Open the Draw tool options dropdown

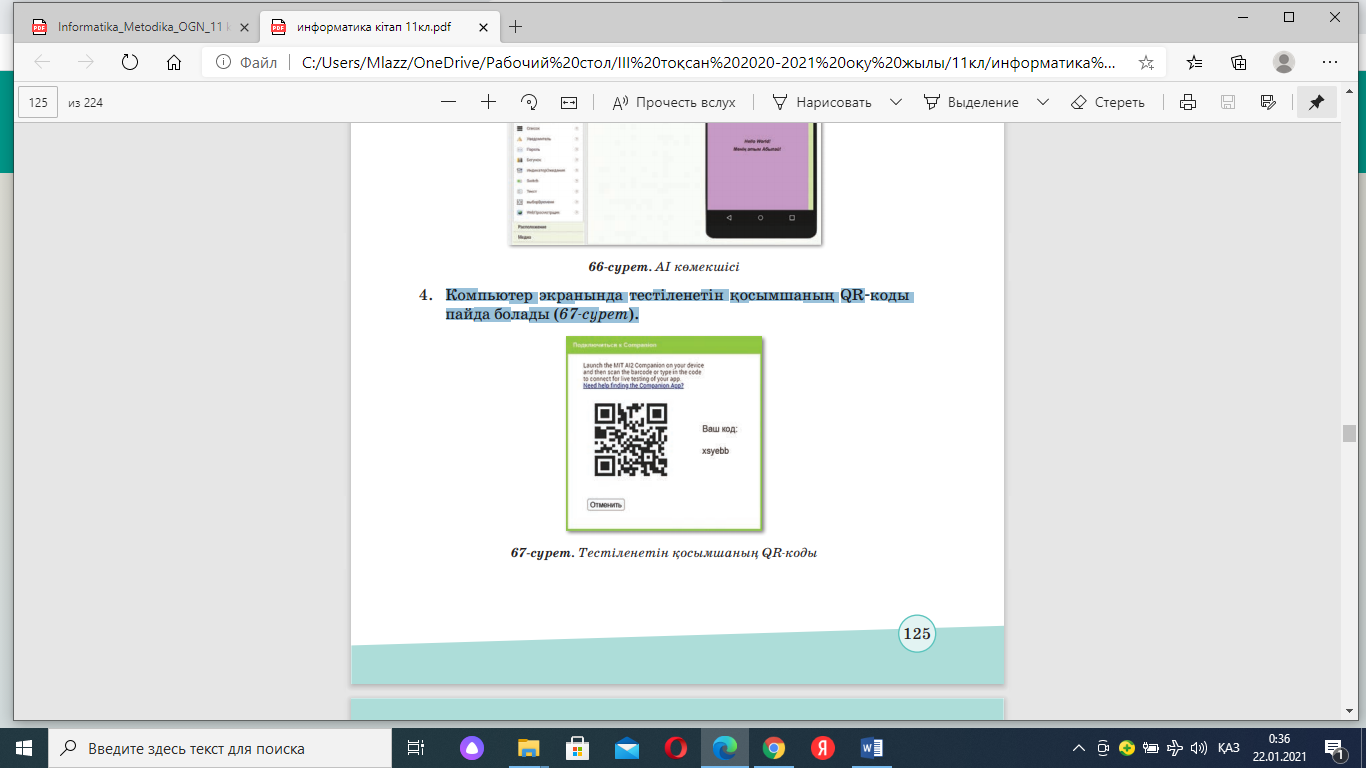point(896,102)
